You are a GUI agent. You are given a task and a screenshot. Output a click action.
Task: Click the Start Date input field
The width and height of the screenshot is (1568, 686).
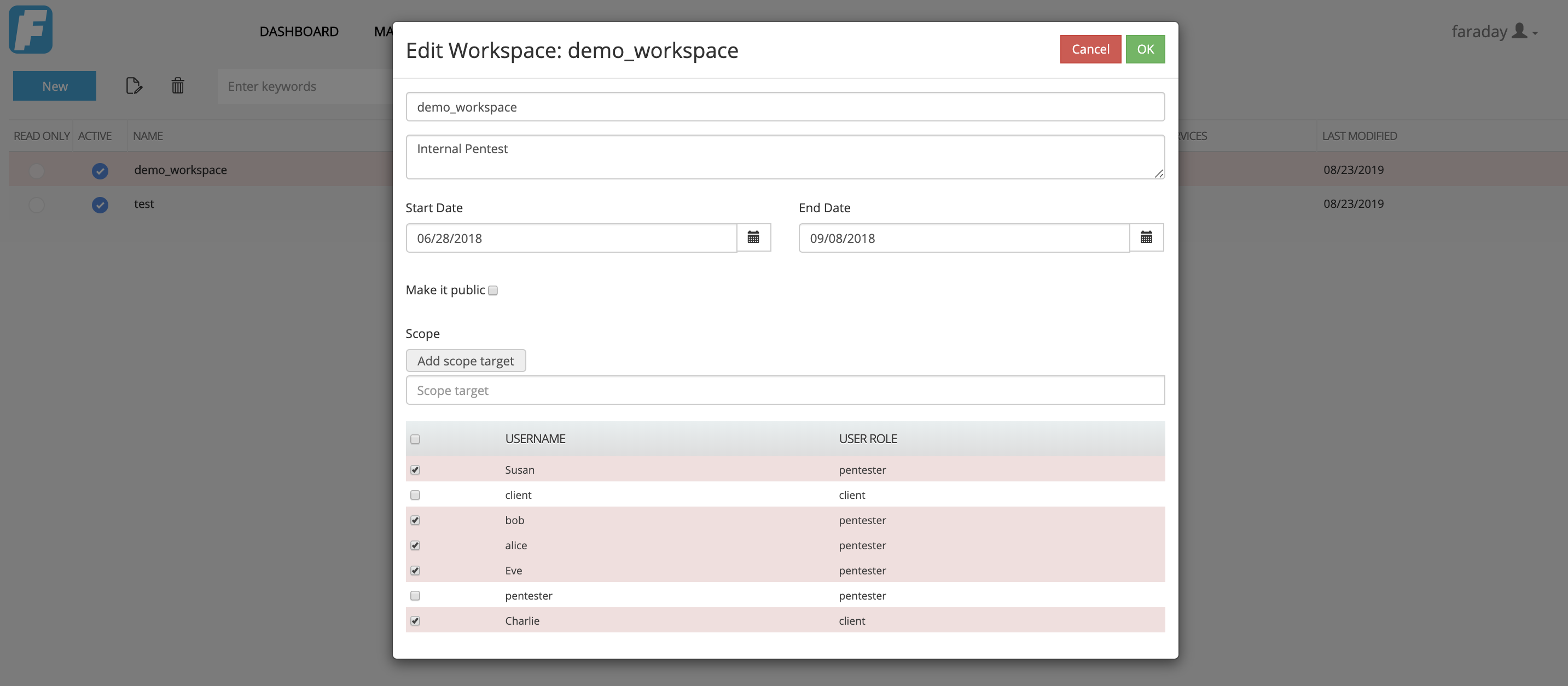(x=572, y=238)
